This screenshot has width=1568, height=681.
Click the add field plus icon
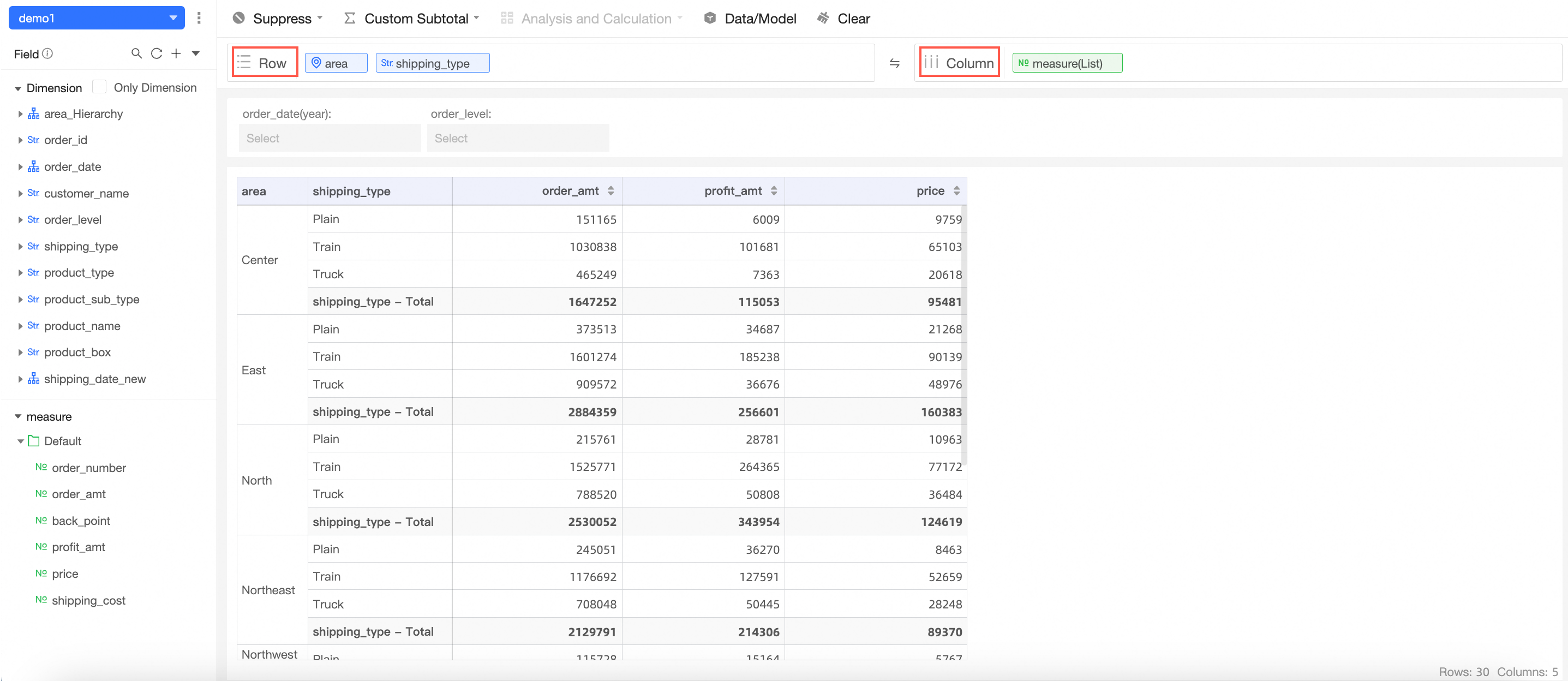[x=176, y=53]
